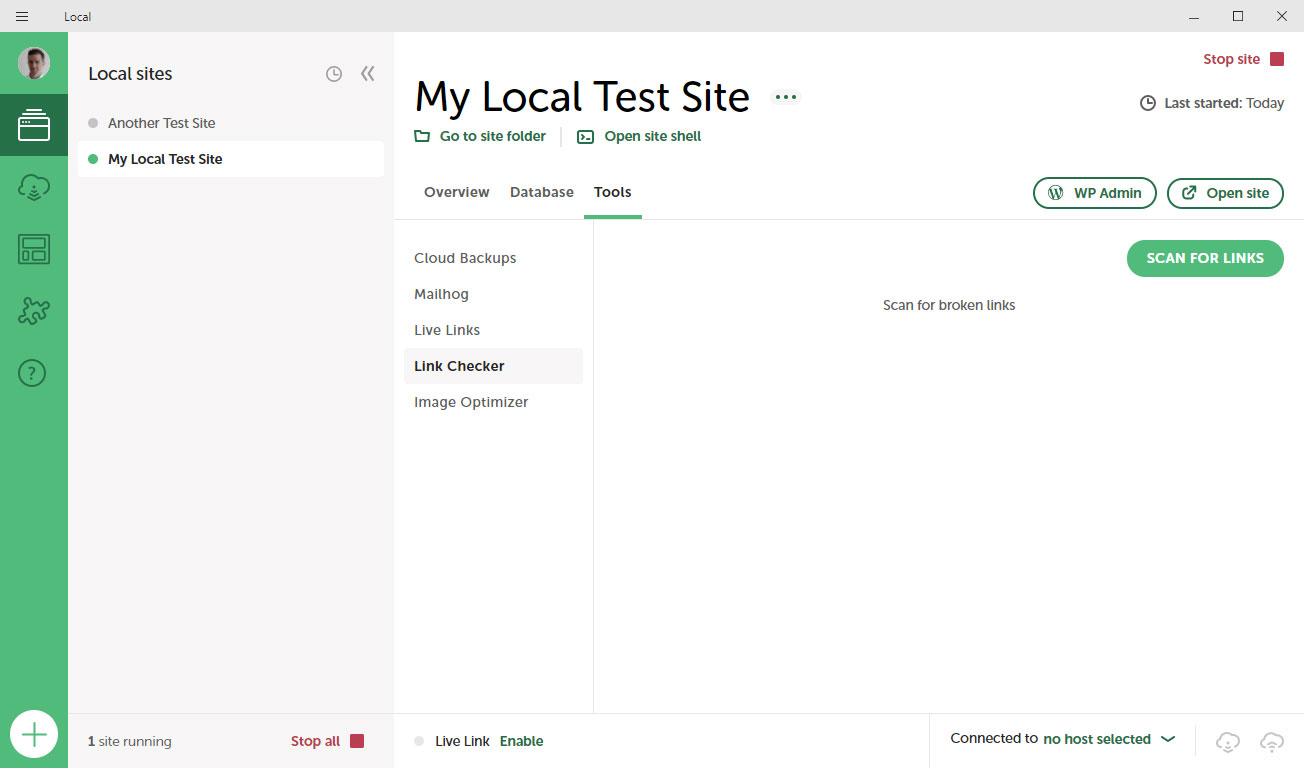1304x768 pixels.
Task: Click the WP Admin button
Action: click(x=1095, y=193)
